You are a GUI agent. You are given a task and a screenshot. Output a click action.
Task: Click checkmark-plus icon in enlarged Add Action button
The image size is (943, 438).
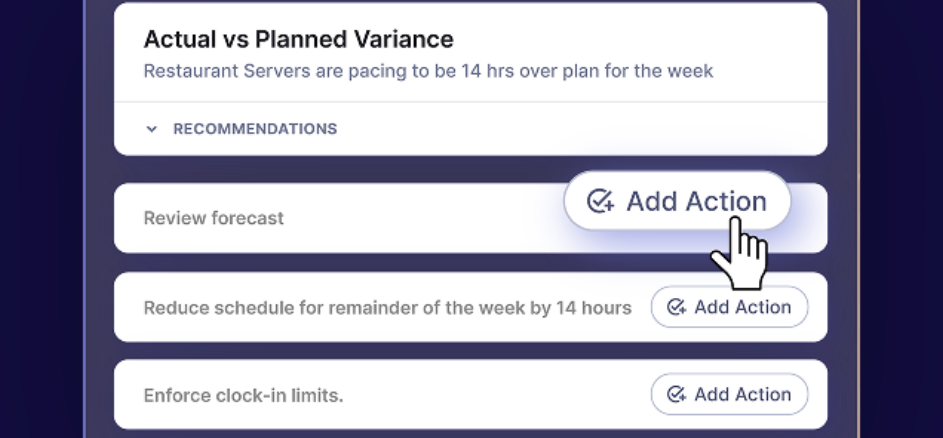(600, 201)
